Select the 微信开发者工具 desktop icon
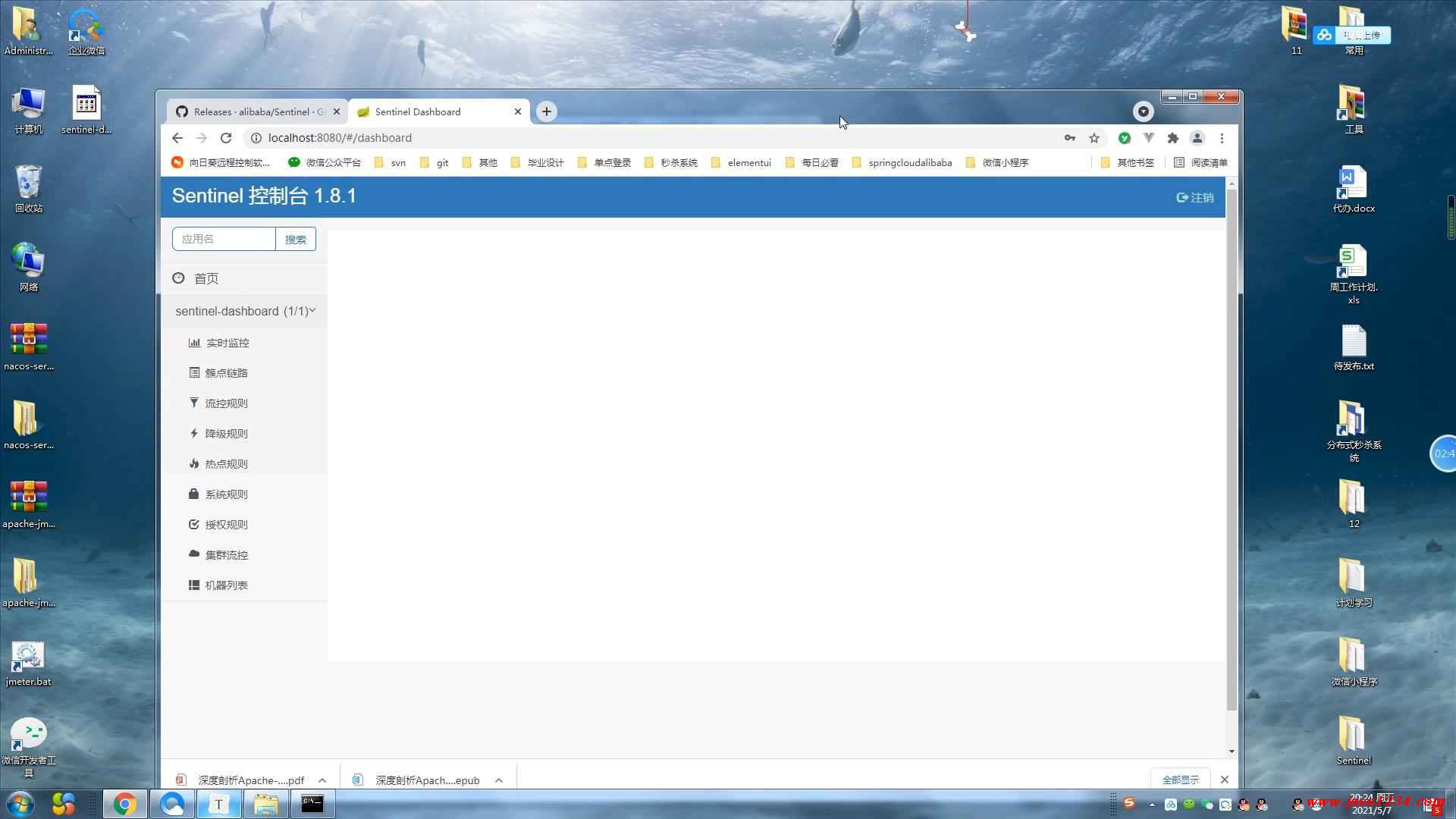 pos(29,748)
